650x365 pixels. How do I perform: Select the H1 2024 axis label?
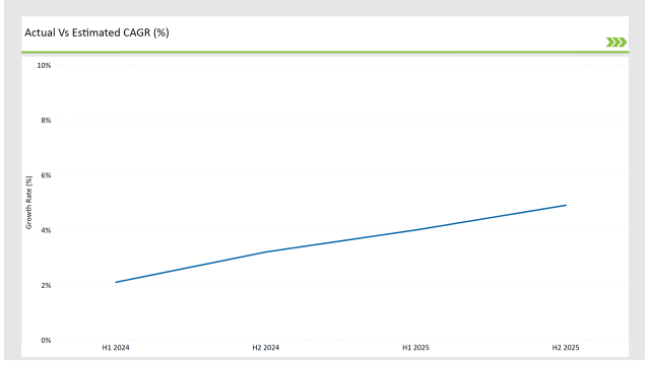(116, 348)
